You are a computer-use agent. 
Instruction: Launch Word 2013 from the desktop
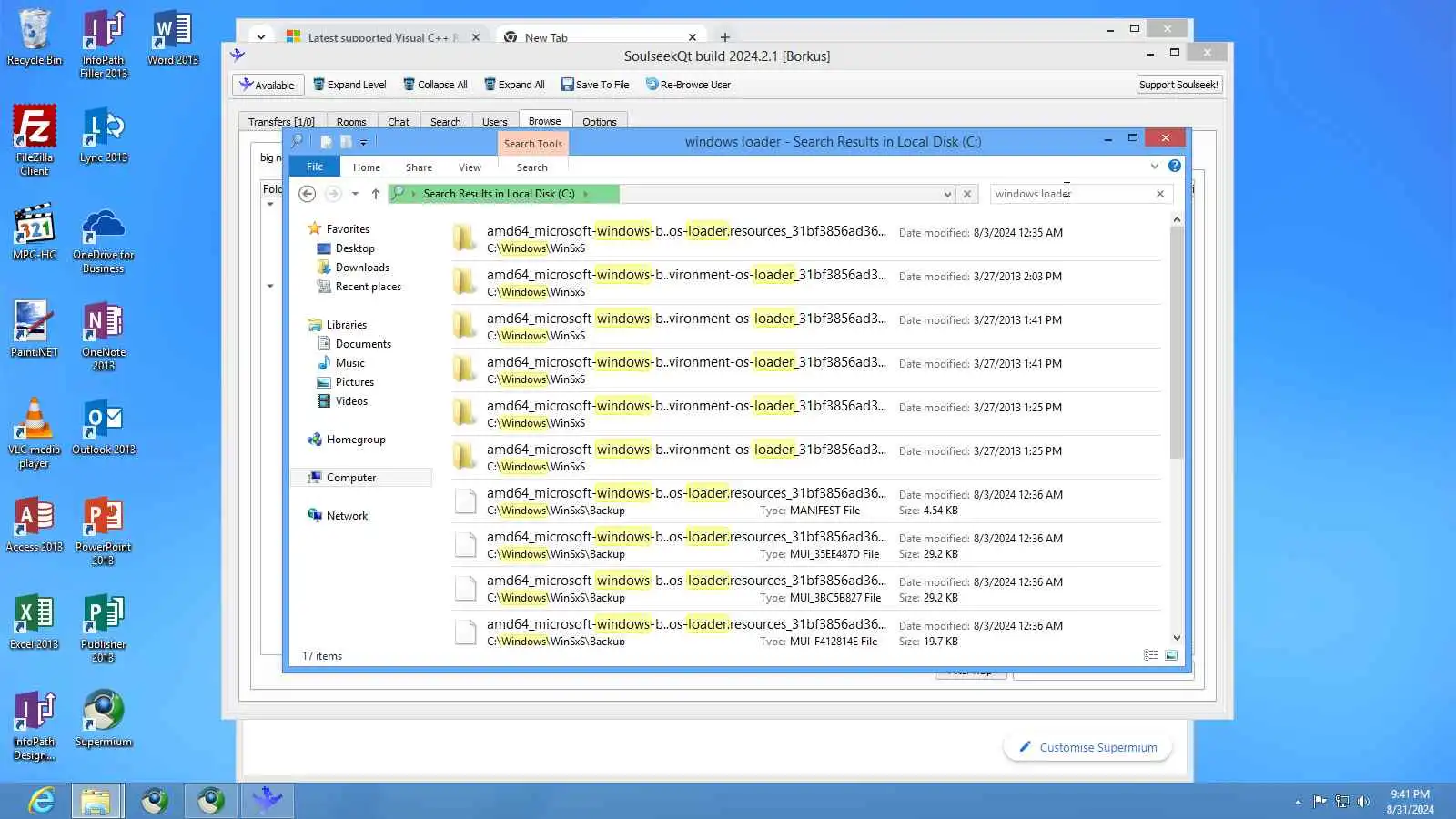pos(172,38)
